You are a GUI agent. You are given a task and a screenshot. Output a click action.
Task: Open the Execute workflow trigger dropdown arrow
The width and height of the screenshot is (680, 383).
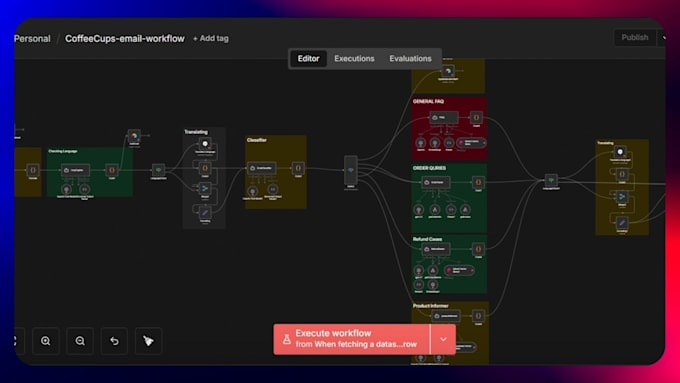[x=443, y=339]
